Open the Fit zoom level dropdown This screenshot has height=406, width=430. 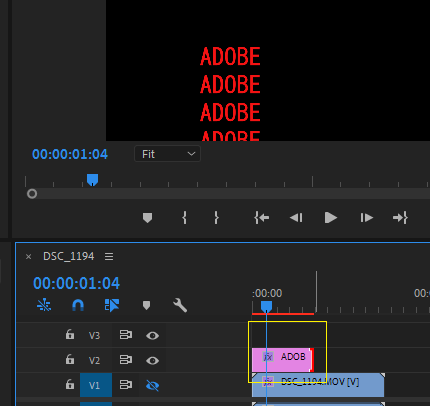click(x=167, y=154)
